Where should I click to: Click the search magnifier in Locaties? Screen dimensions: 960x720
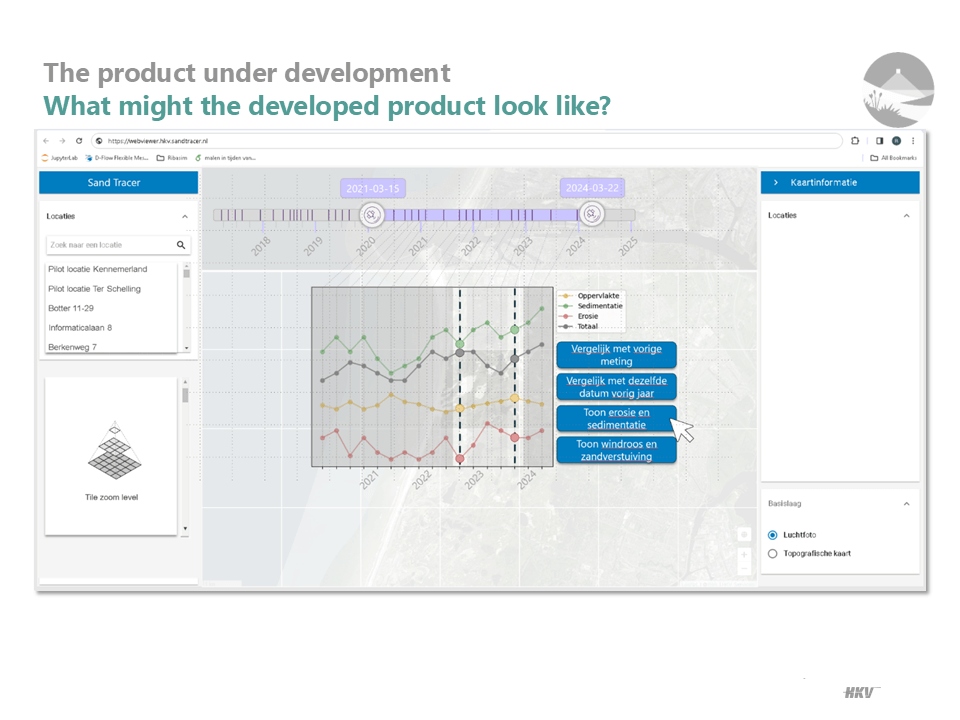181,245
